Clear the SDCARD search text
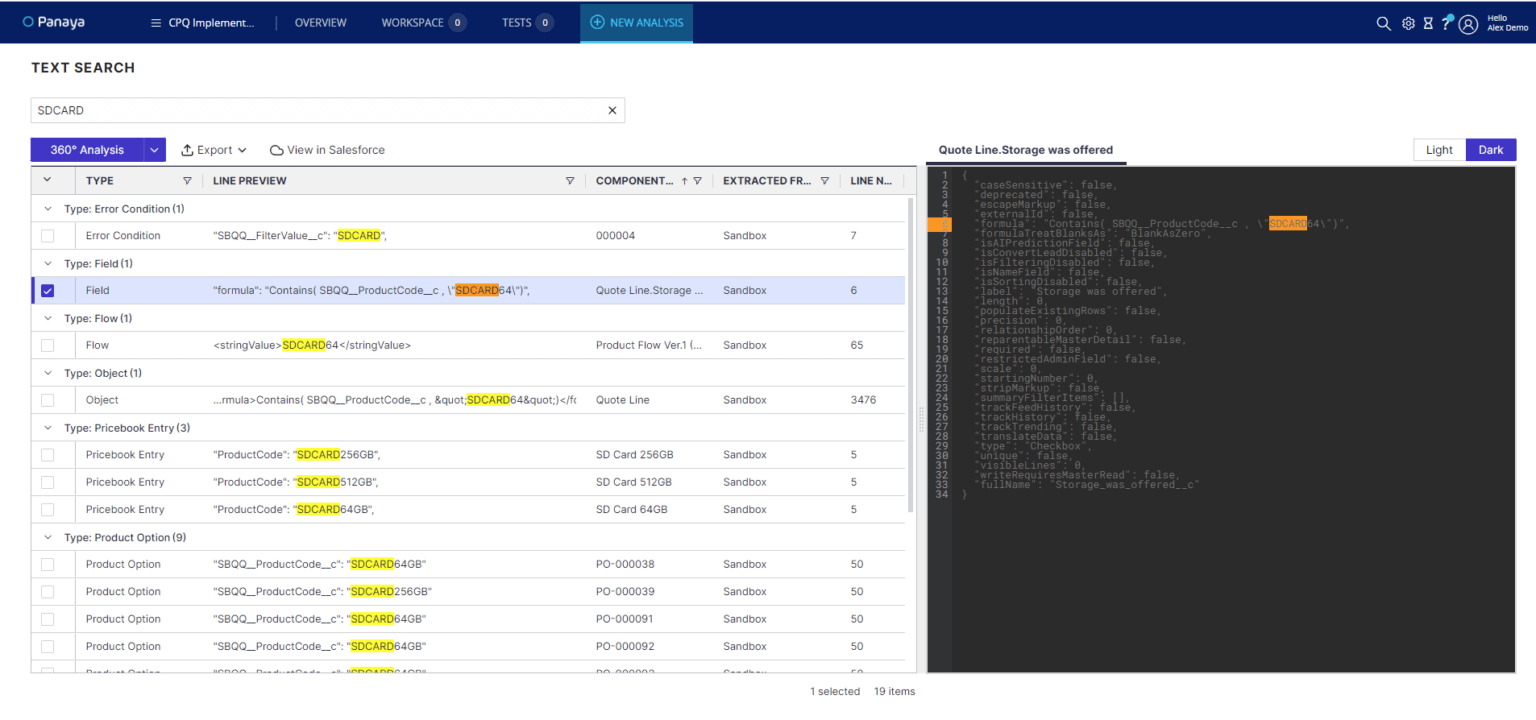This screenshot has width=1536, height=720. pos(612,110)
